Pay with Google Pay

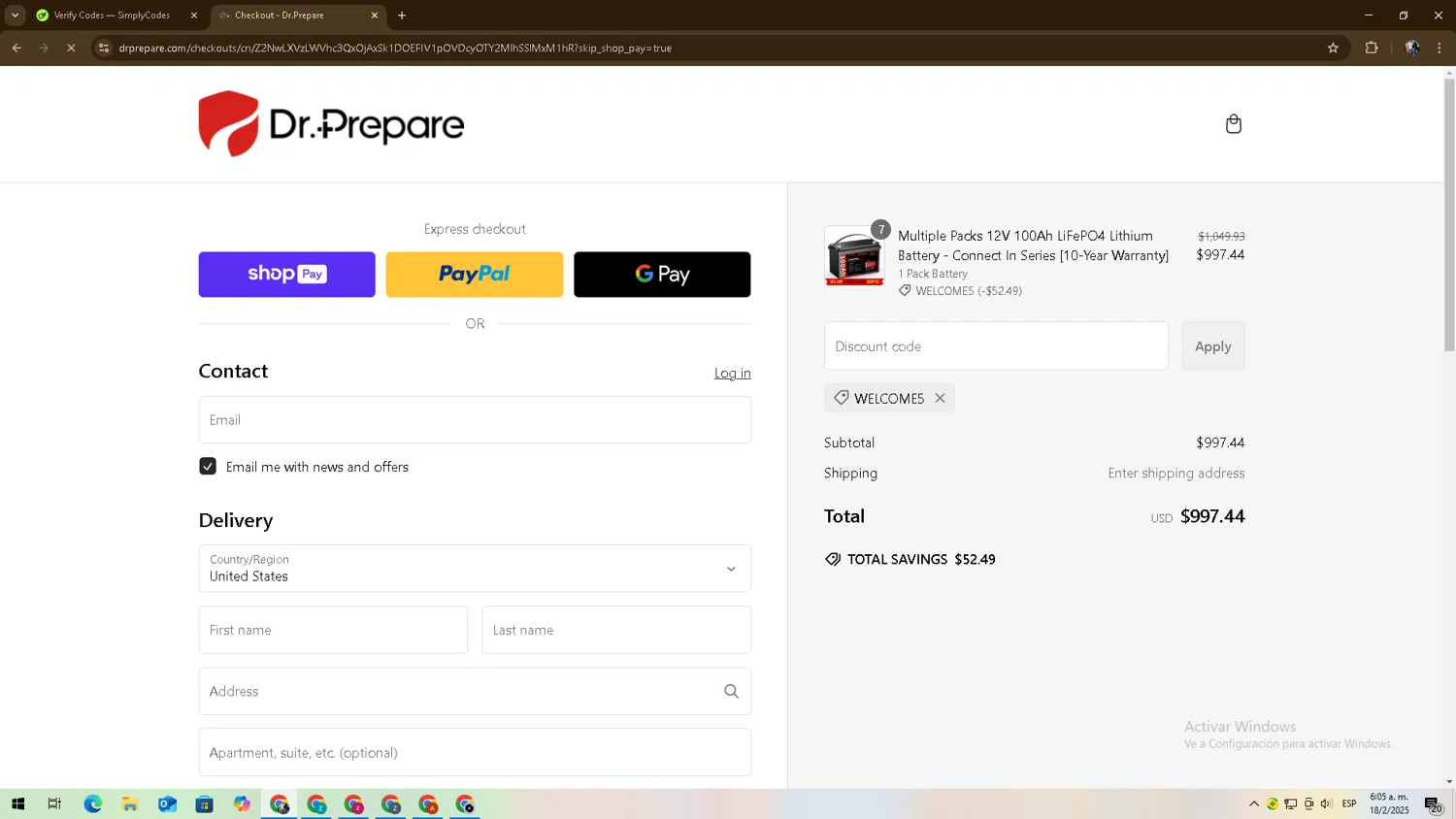(x=662, y=275)
